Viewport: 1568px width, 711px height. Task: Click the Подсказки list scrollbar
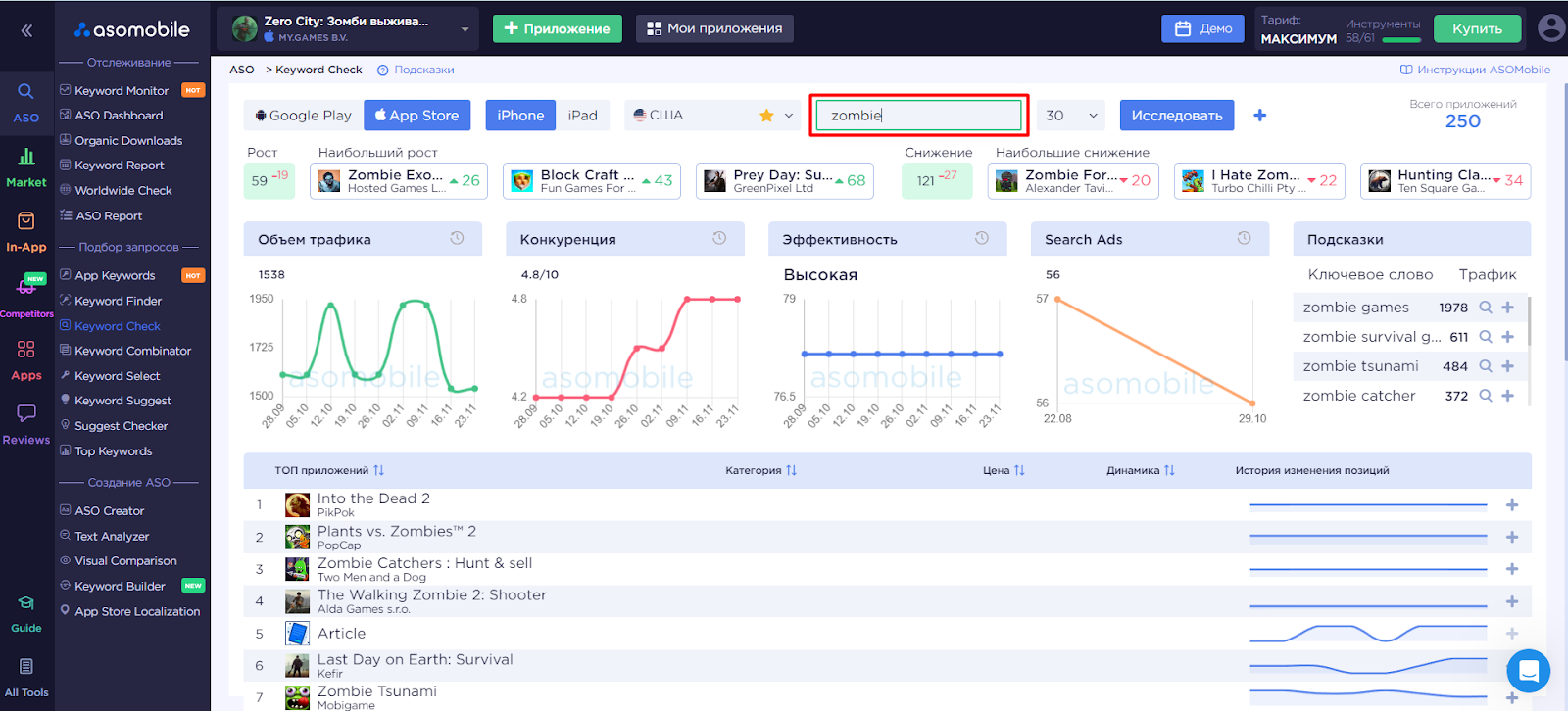tap(1529, 321)
